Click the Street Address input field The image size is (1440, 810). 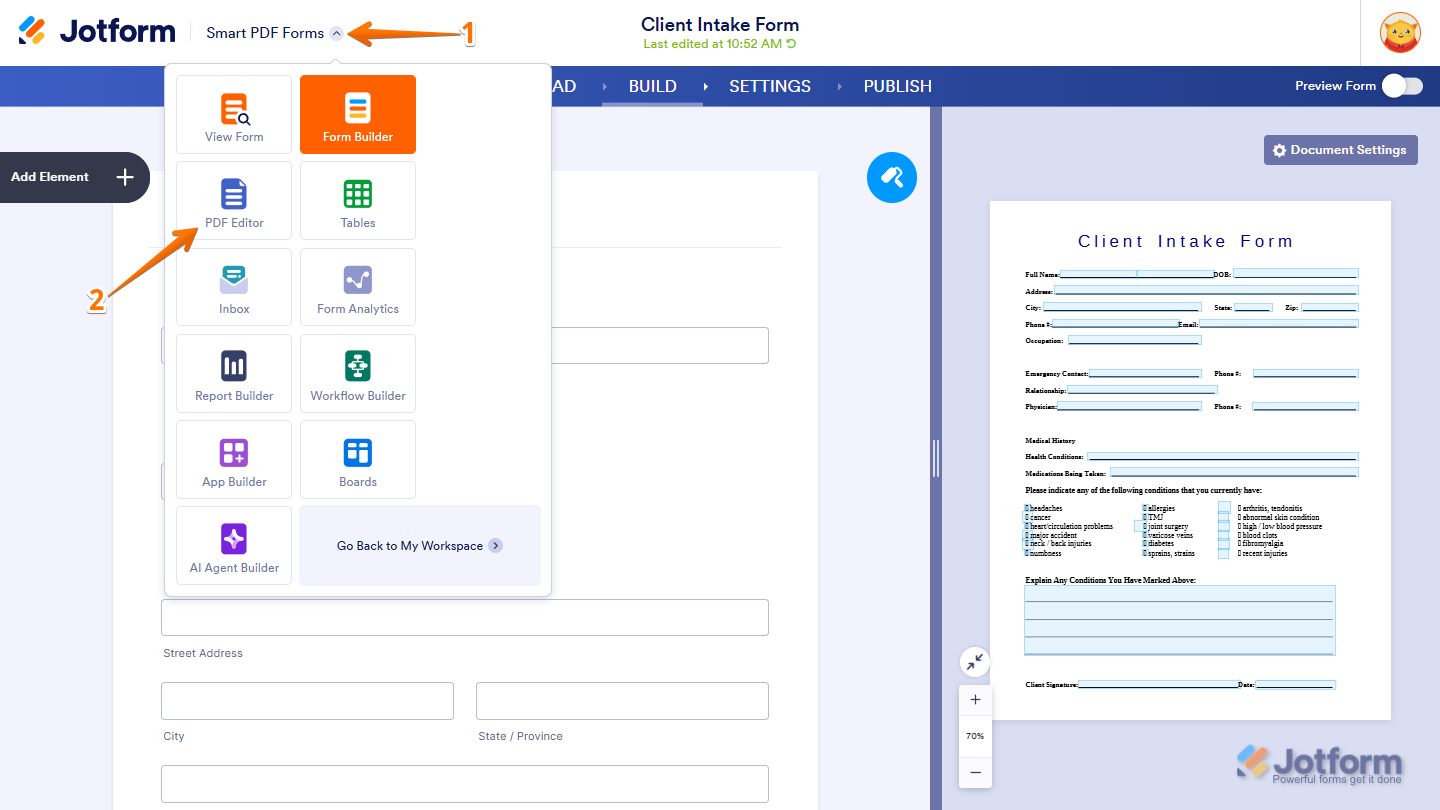pos(465,617)
